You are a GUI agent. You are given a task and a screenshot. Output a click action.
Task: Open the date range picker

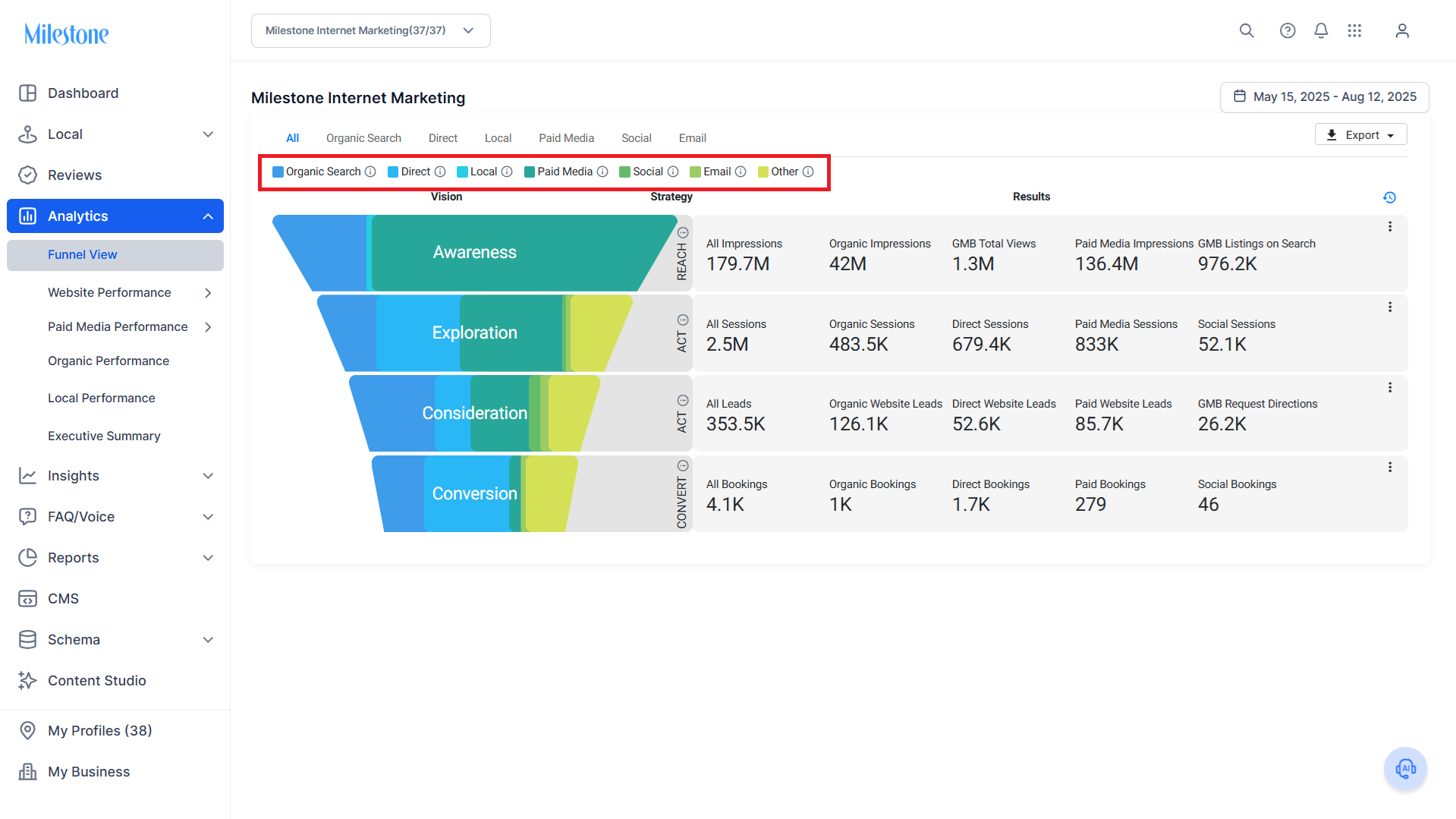point(1324,97)
